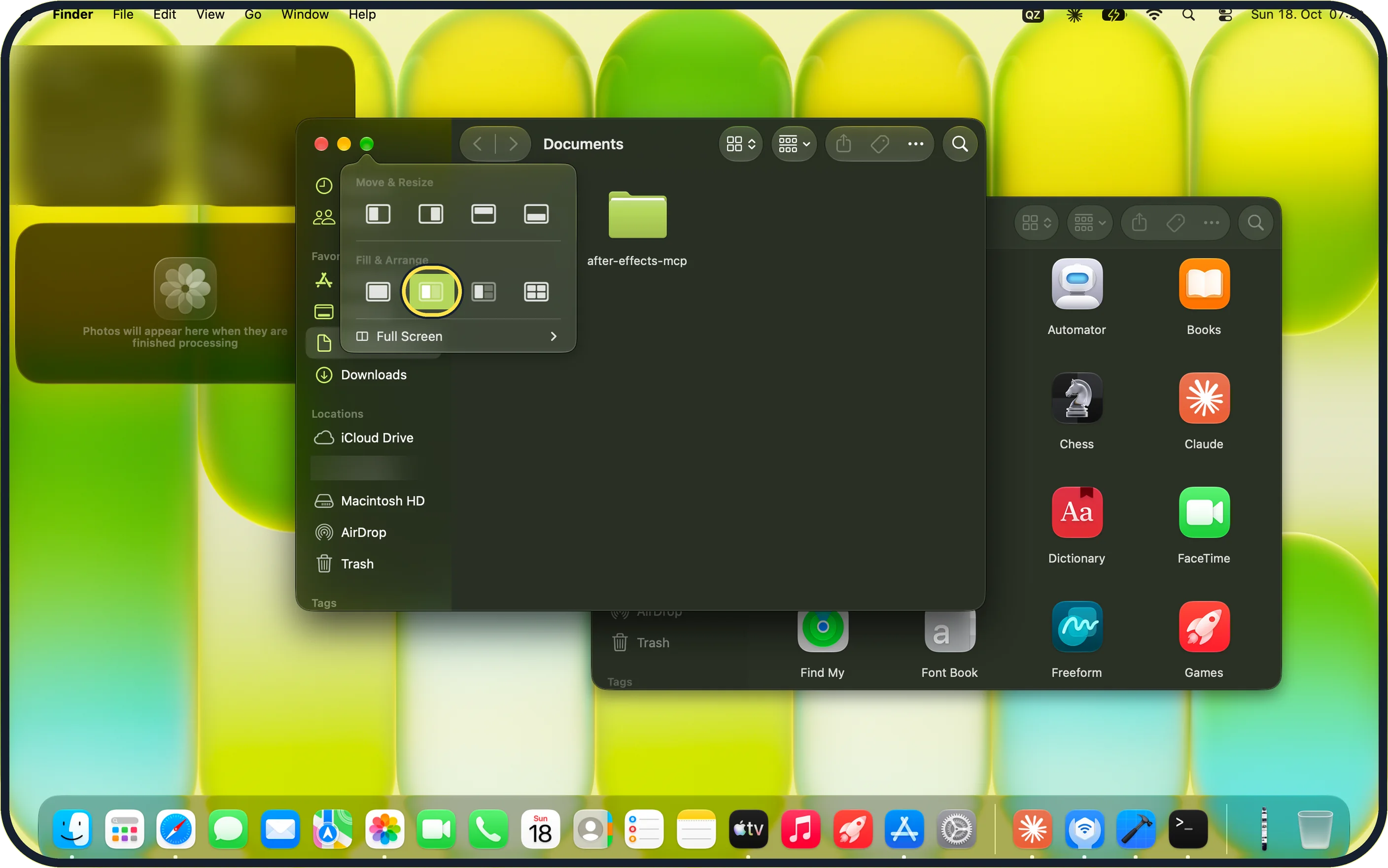
Task: Go forward in Documents window
Action: click(x=513, y=143)
